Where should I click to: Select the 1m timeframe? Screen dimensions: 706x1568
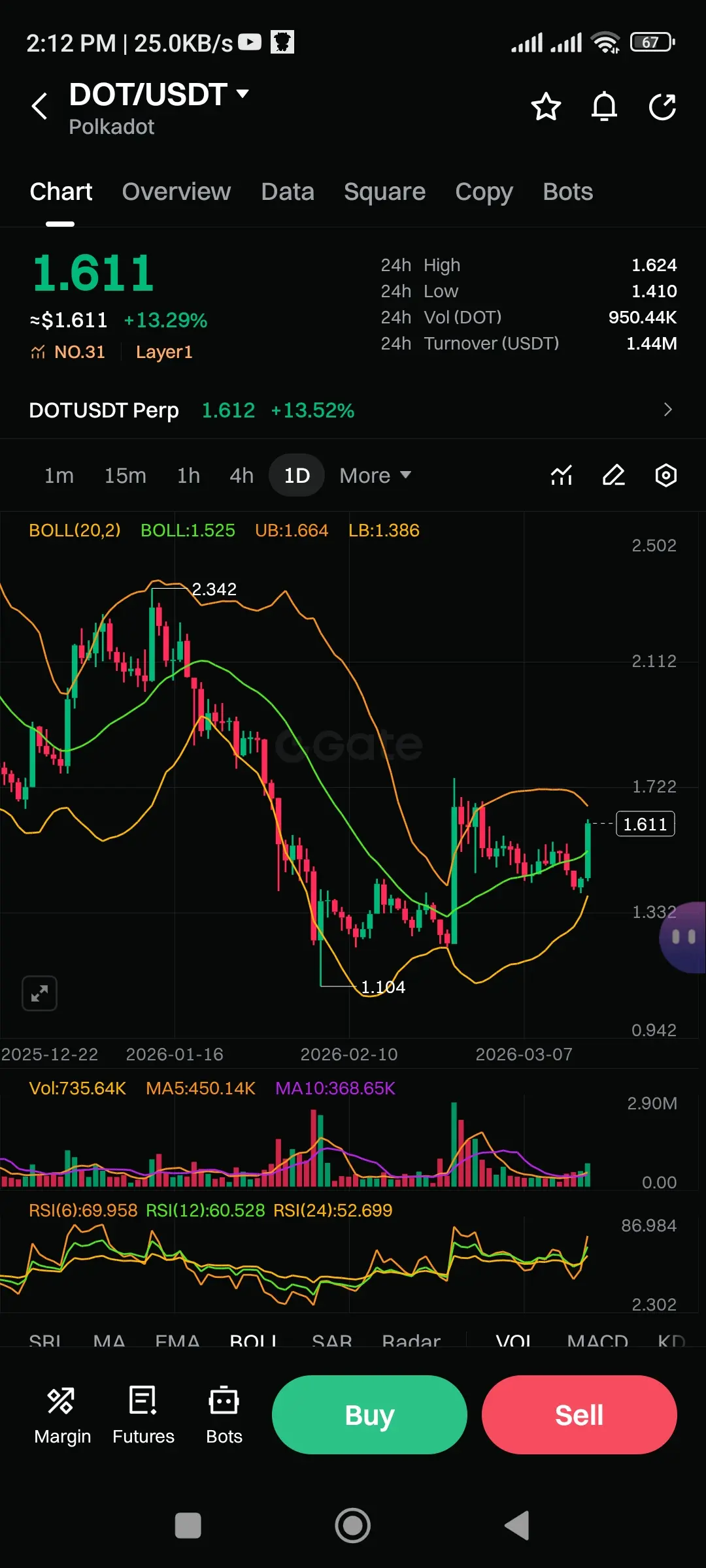pos(59,476)
